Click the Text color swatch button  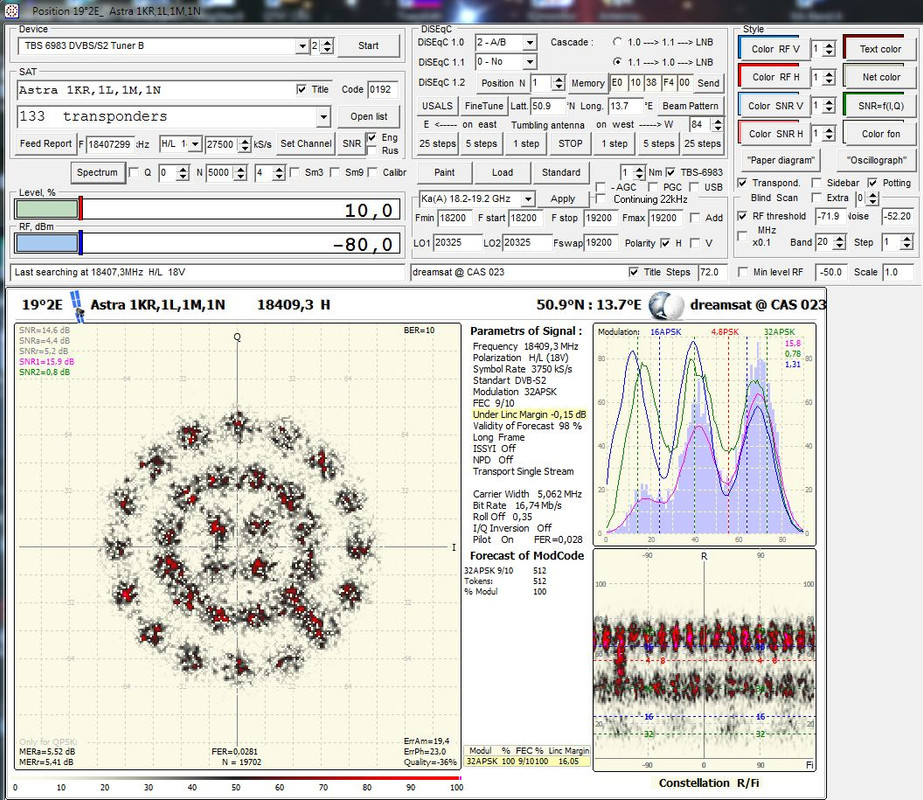pos(880,49)
